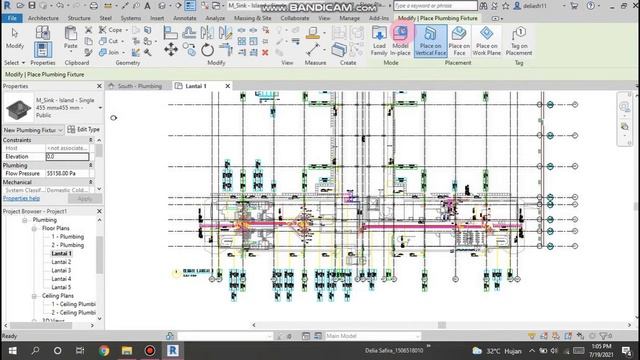Image resolution: width=640 pixels, height=360 pixels.
Task: Click the Properties help link
Action: tap(22, 198)
